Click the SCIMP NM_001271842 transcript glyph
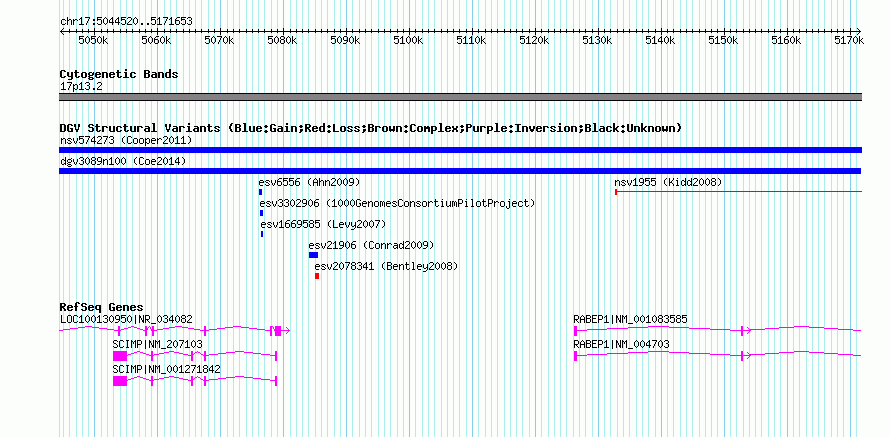This screenshot has width=890, height=437. [195, 381]
